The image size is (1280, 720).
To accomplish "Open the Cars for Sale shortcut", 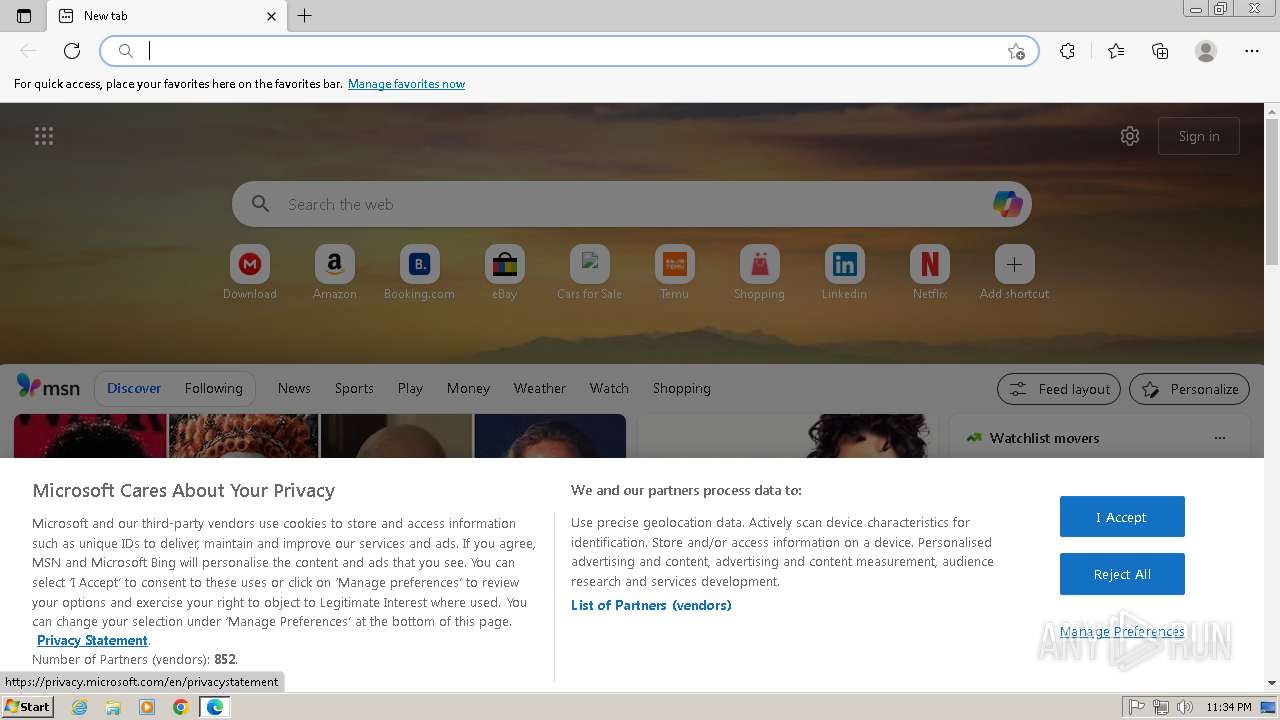I will point(590,272).
